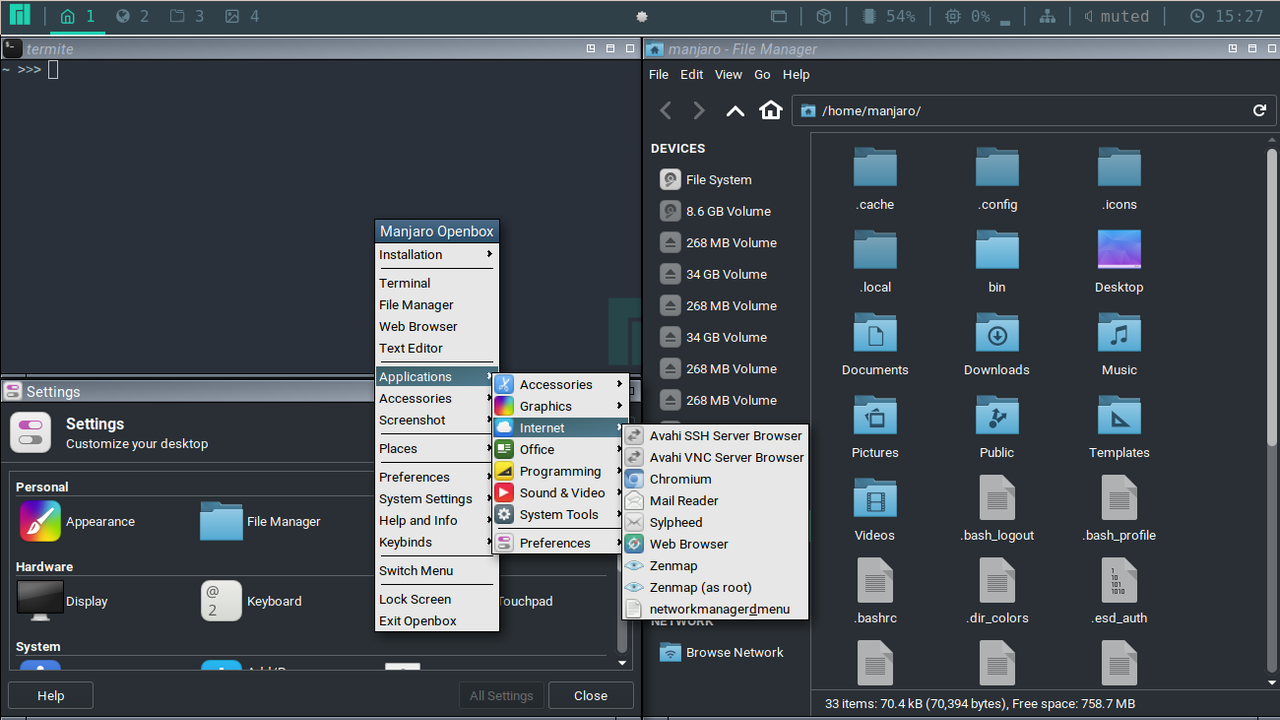1280x720 pixels.
Task: Open the Downloads folder
Action: point(997,345)
